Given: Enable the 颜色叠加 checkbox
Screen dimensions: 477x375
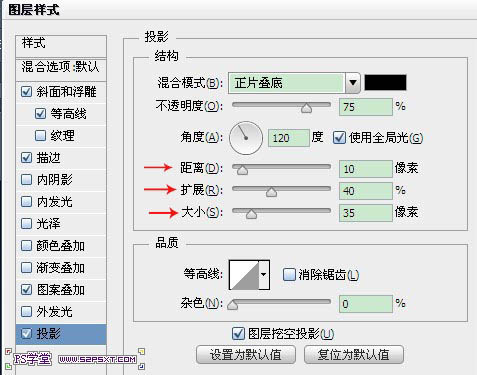Looking at the screenshot, I should pos(26,246).
